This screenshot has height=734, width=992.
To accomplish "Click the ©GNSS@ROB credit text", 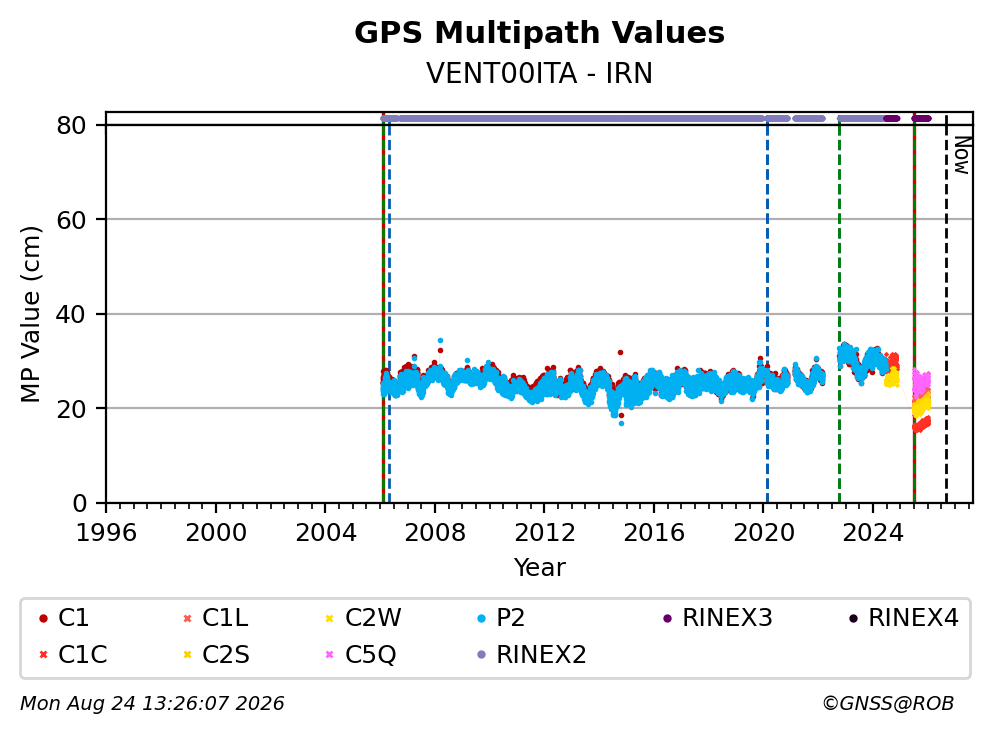I will tap(888, 704).
